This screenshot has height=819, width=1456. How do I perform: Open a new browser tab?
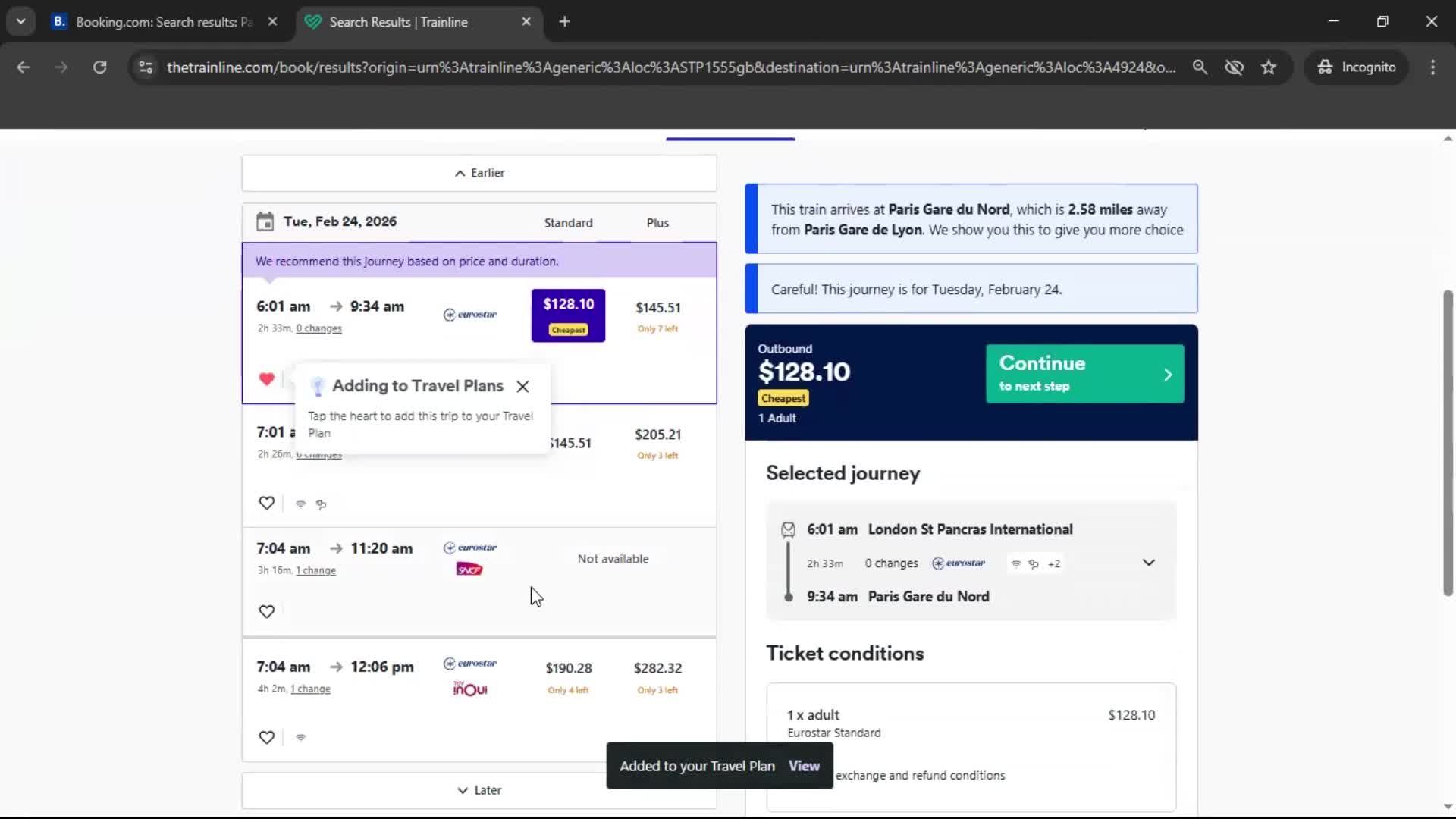pyautogui.click(x=564, y=22)
